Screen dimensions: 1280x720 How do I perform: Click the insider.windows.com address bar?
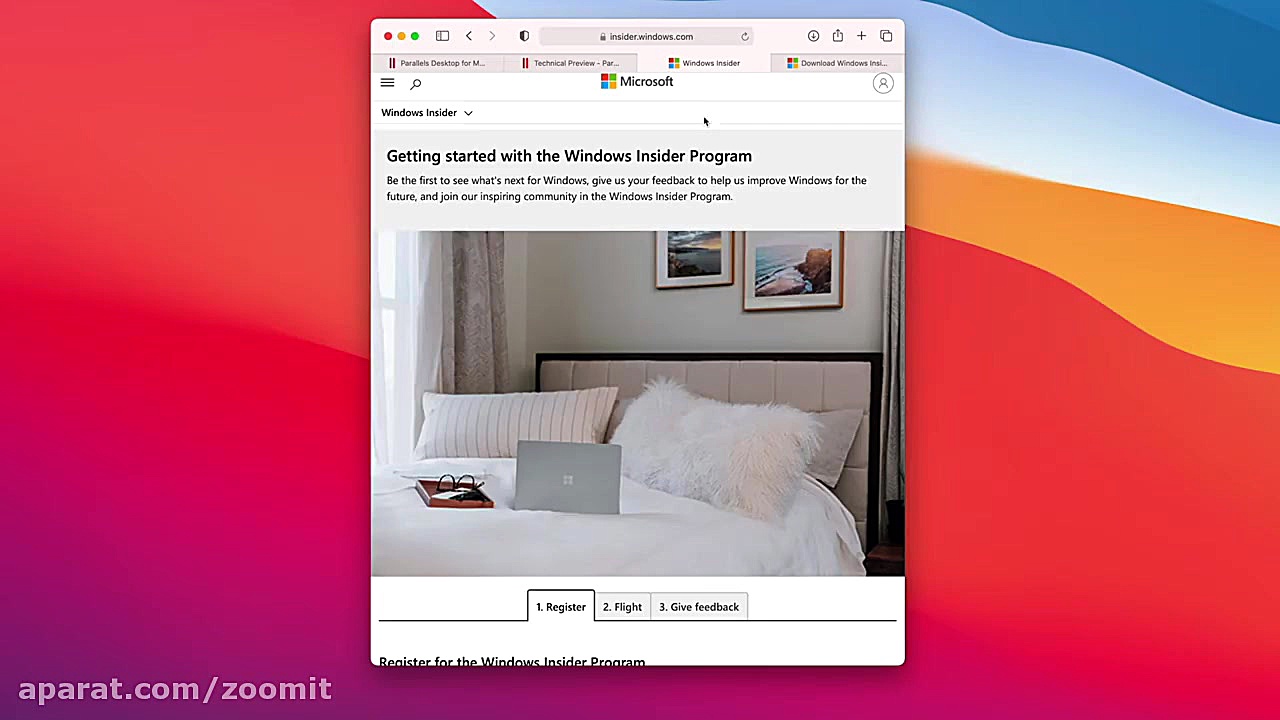(648, 37)
